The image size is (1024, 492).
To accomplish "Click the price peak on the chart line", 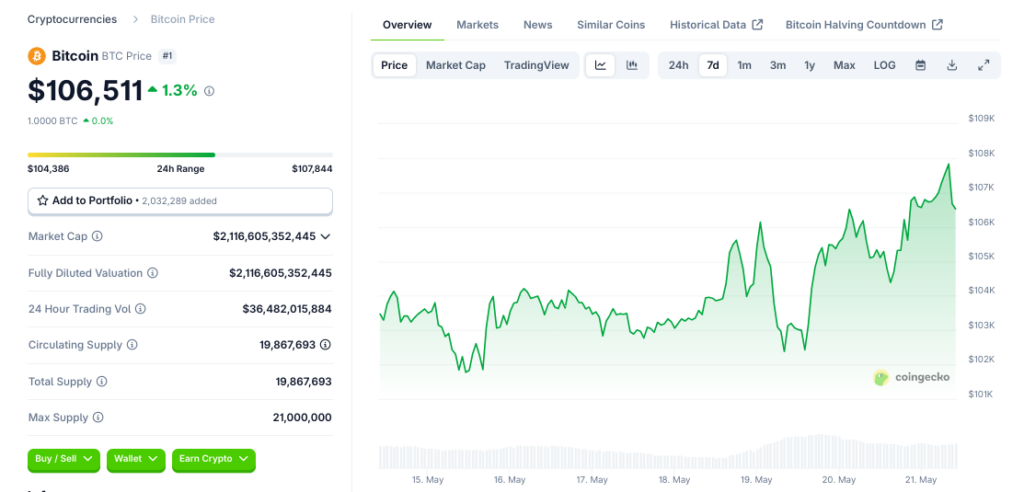I will pyautogui.click(x=948, y=164).
